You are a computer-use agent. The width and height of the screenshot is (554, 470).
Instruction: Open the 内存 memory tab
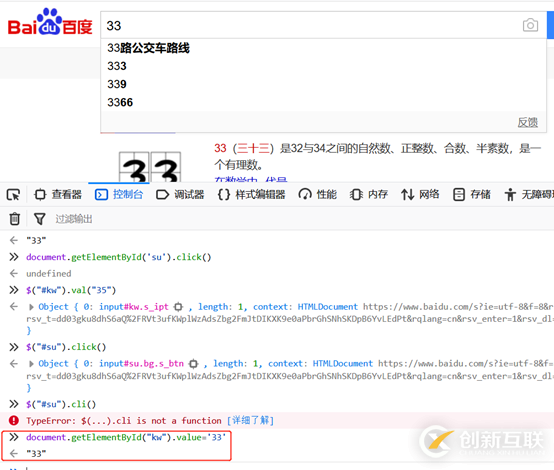click(x=369, y=194)
